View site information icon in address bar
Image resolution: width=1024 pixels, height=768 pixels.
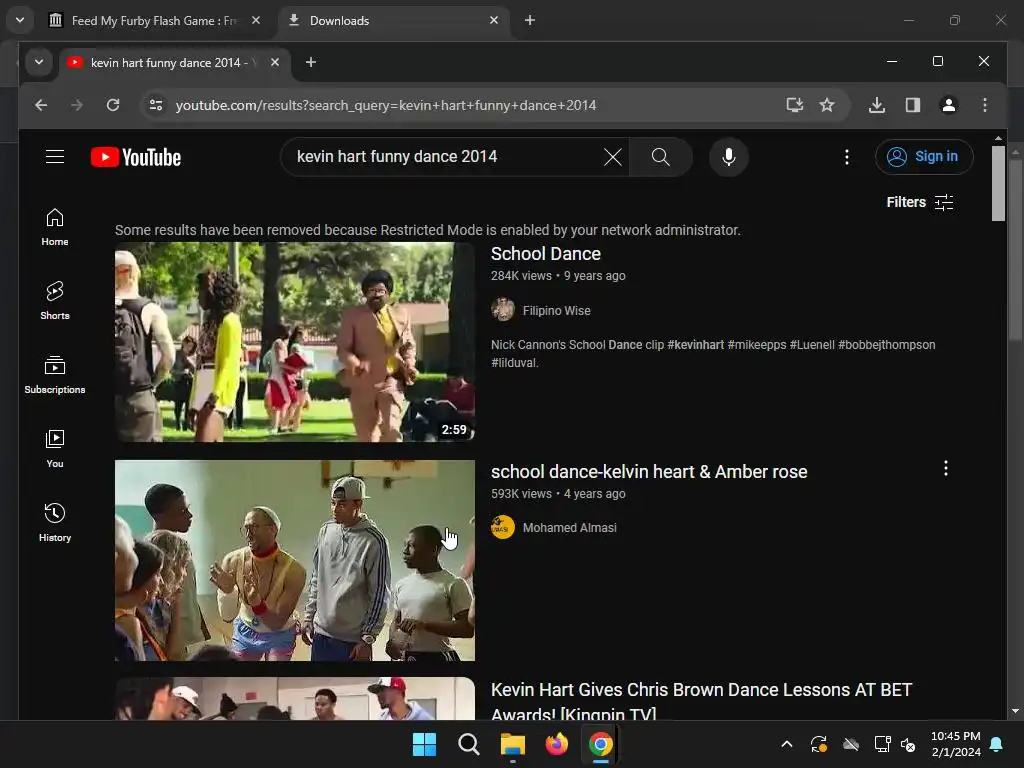(155, 105)
